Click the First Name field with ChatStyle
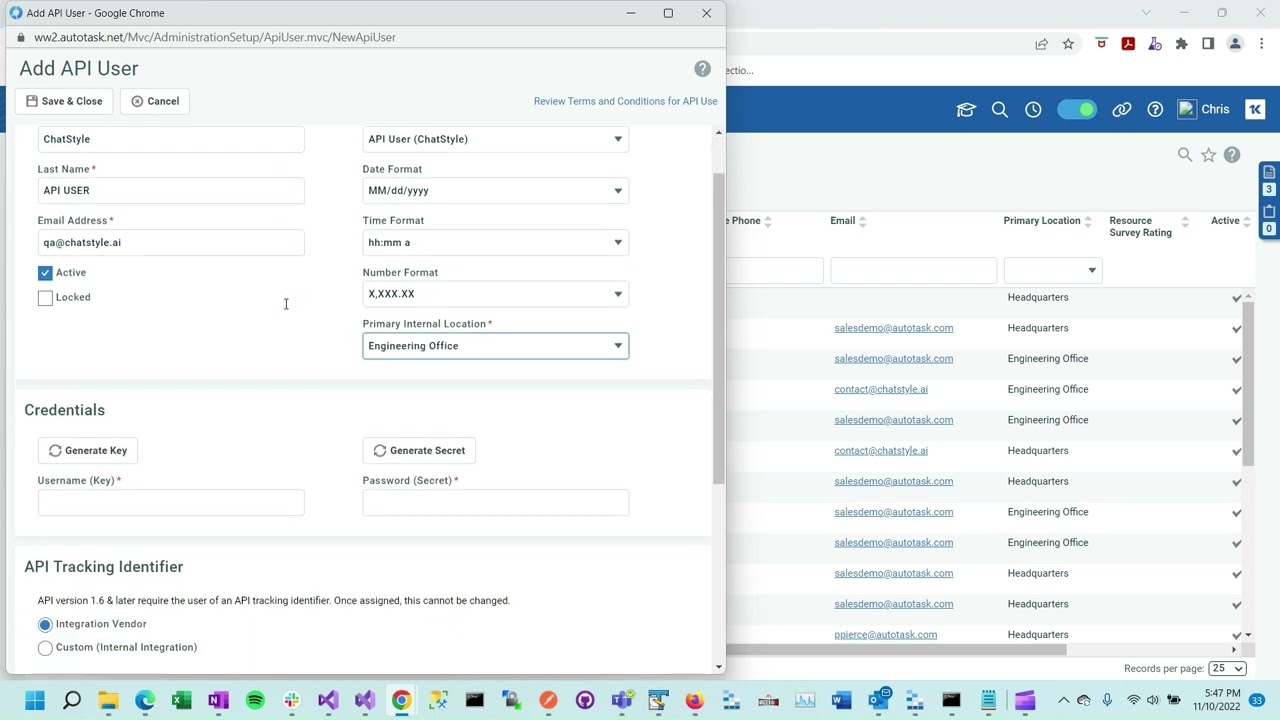The width and height of the screenshot is (1280, 720). [x=171, y=139]
